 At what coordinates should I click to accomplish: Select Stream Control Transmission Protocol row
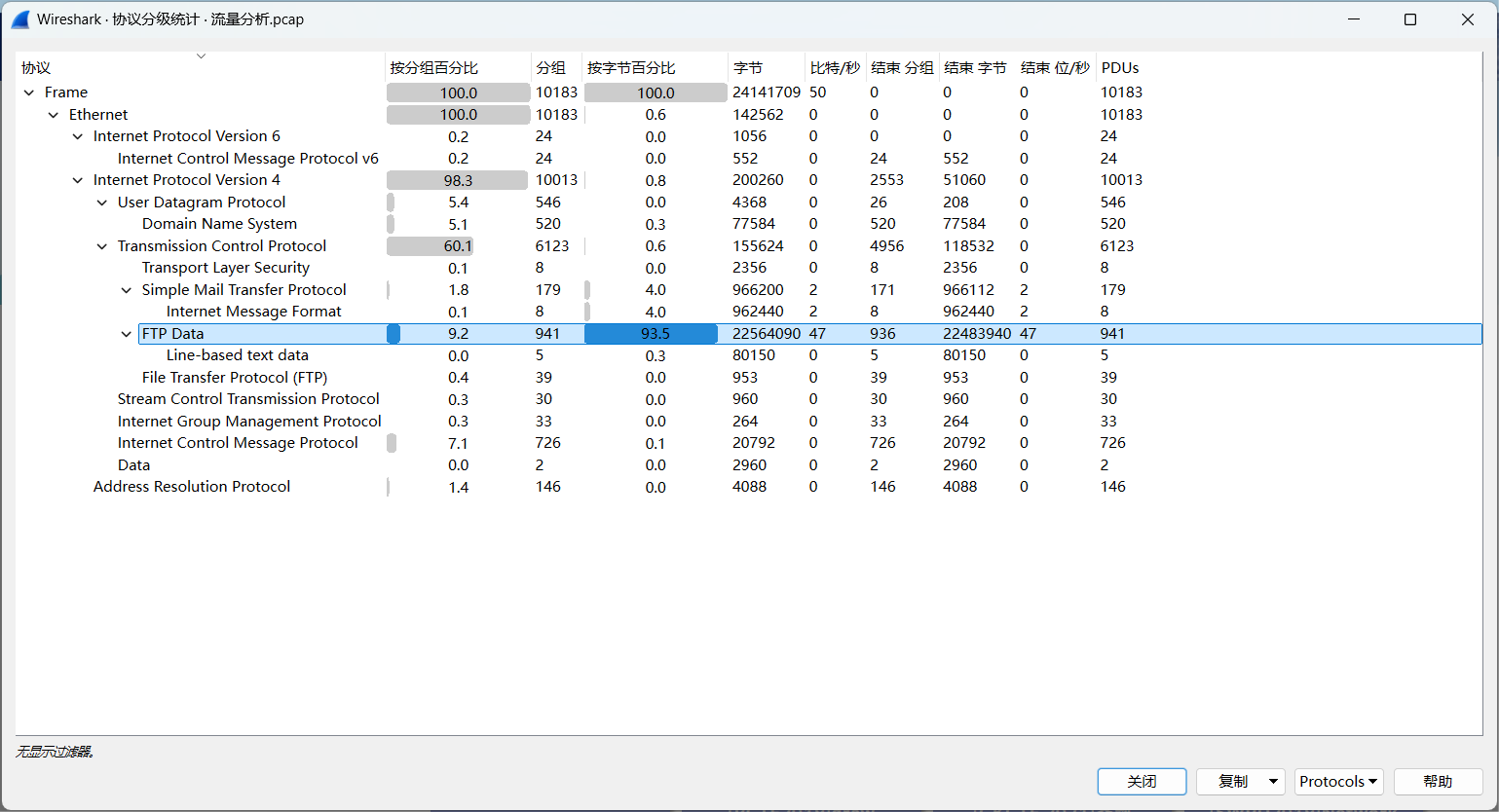749,399
